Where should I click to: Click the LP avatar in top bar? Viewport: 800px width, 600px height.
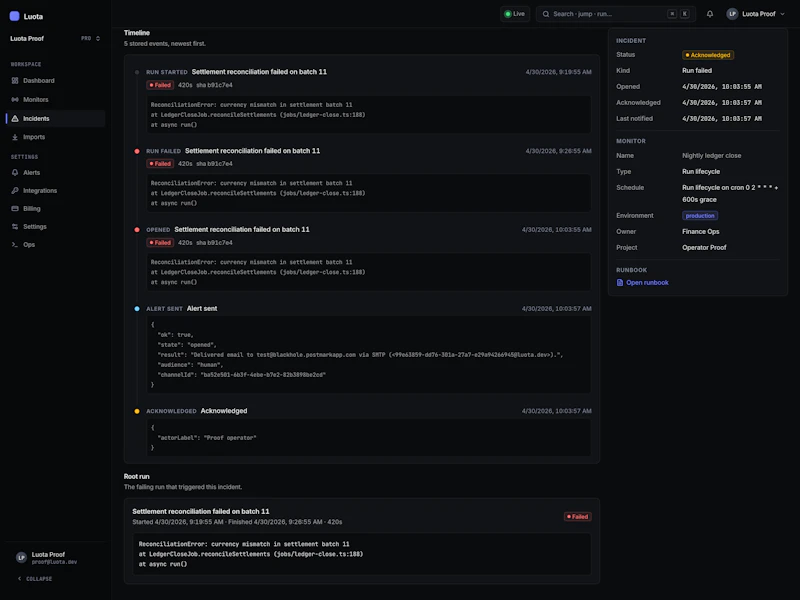732,14
